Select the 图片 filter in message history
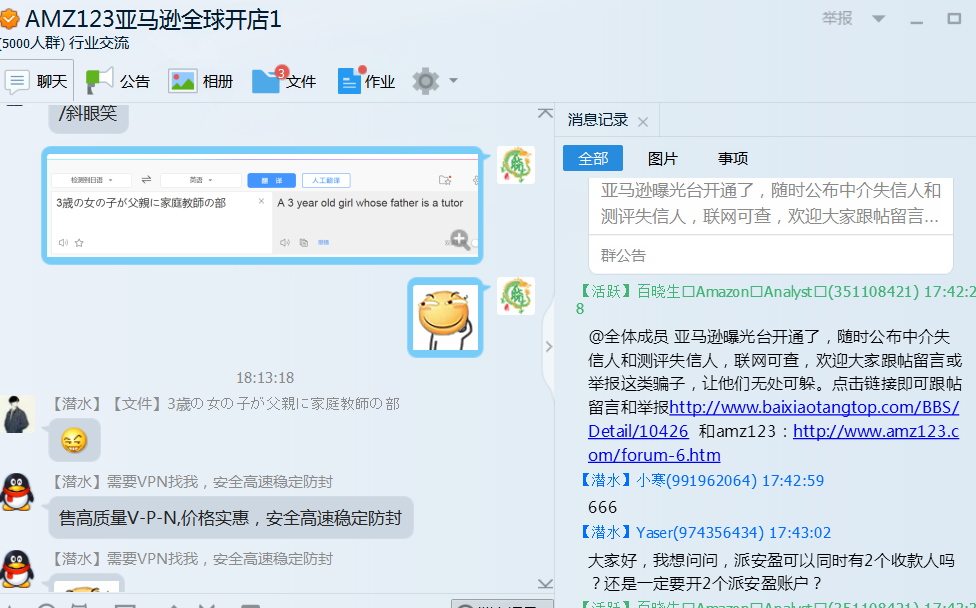 [x=662, y=159]
